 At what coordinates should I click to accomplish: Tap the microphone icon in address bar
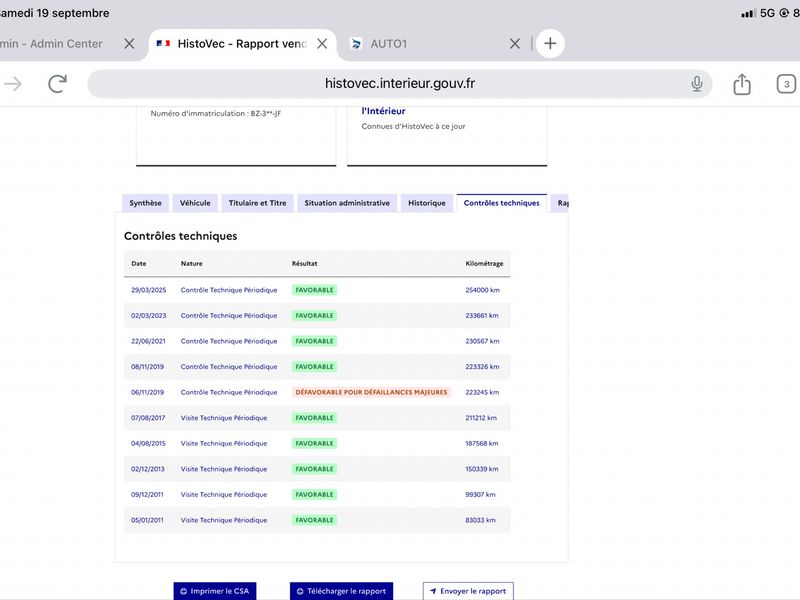coord(696,84)
